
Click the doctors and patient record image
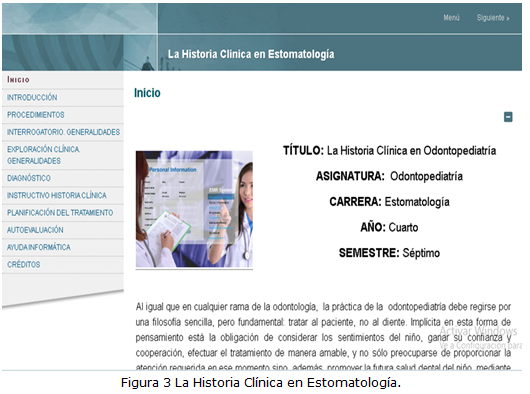[x=194, y=209]
